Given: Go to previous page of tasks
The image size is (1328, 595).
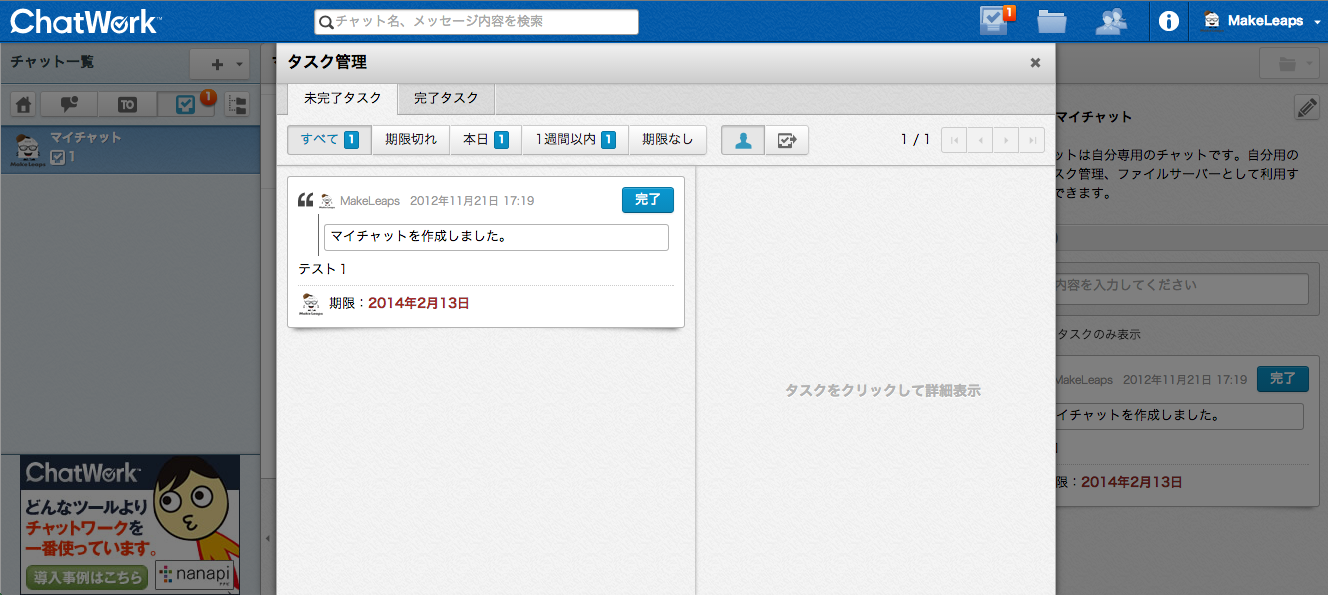Looking at the screenshot, I should coord(980,140).
